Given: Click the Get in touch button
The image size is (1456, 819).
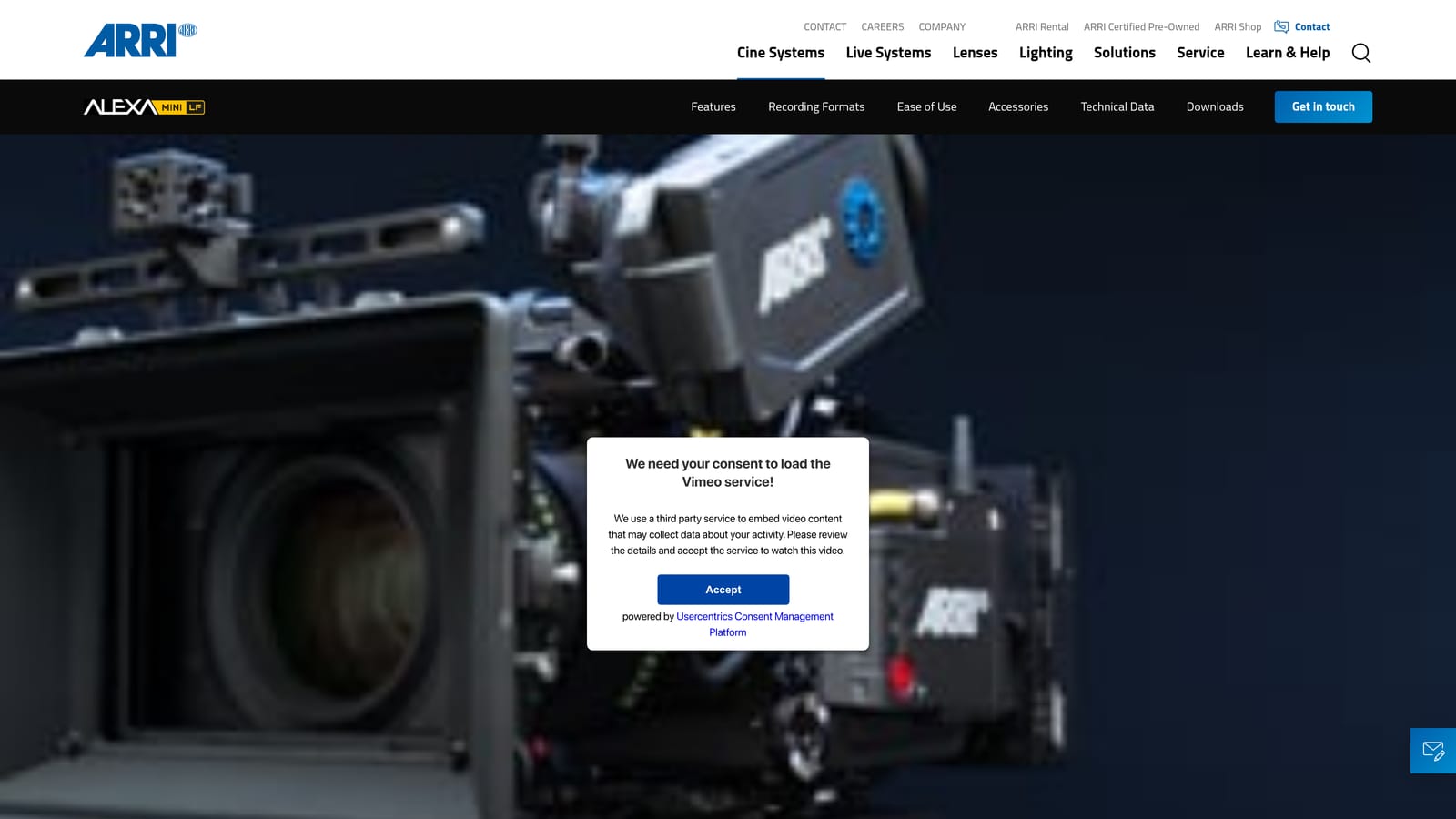Looking at the screenshot, I should [x=1323, y=106].
